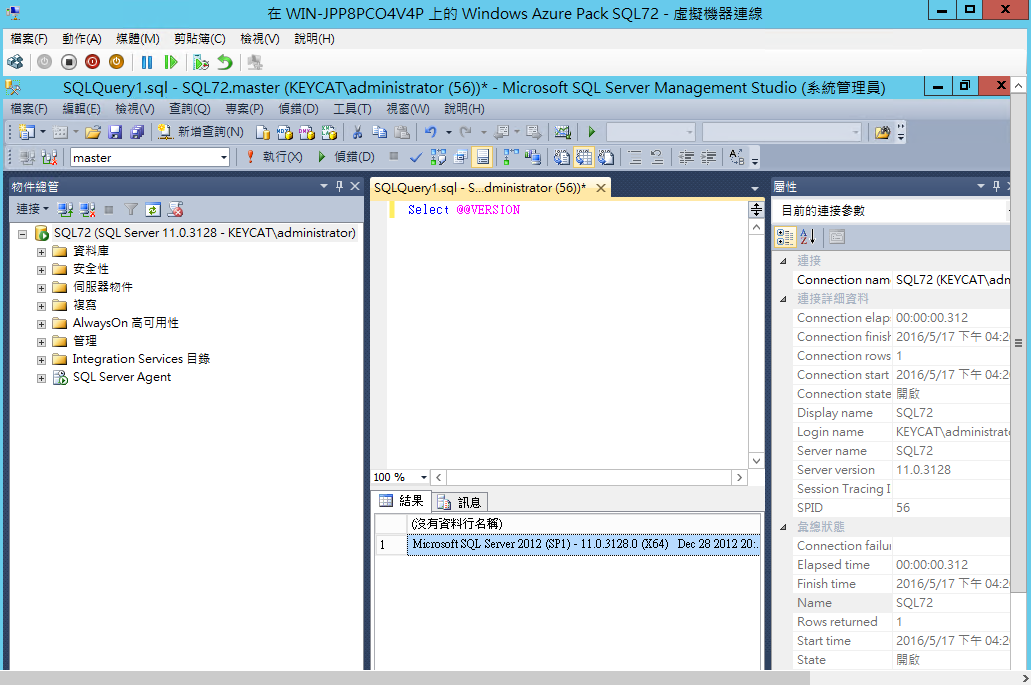
Task: Click the VM connection Pause icon
Action: click(x=147, y=62)
